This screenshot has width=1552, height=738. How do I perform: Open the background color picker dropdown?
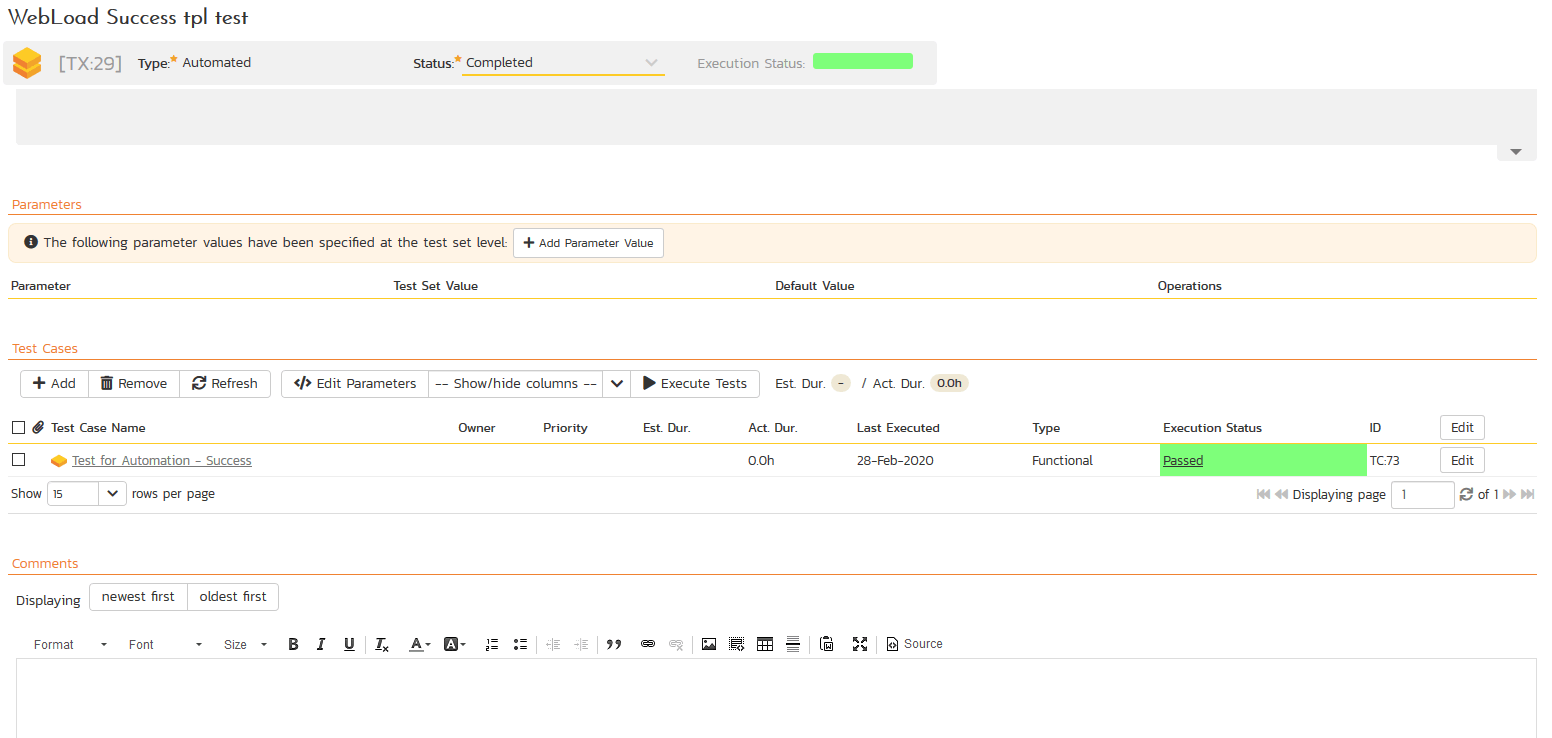pyautogui.click(x=455, y=644)
